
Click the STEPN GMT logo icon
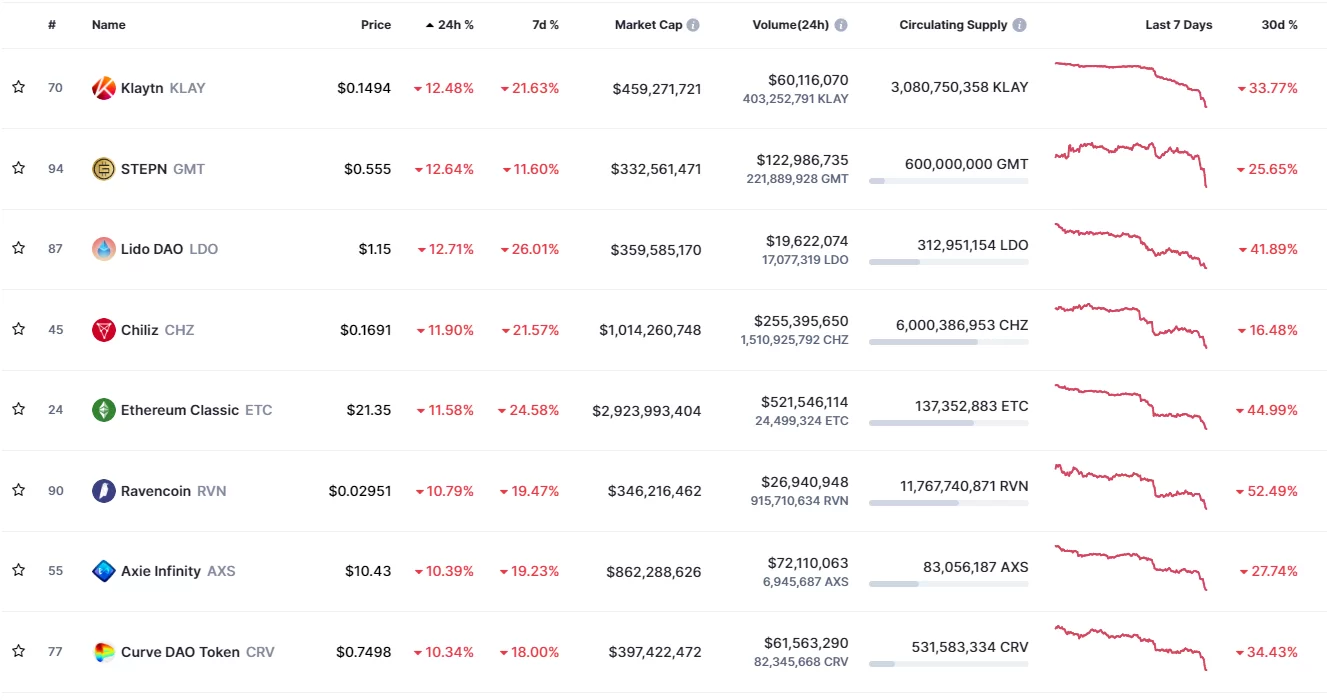coord(104,169)
